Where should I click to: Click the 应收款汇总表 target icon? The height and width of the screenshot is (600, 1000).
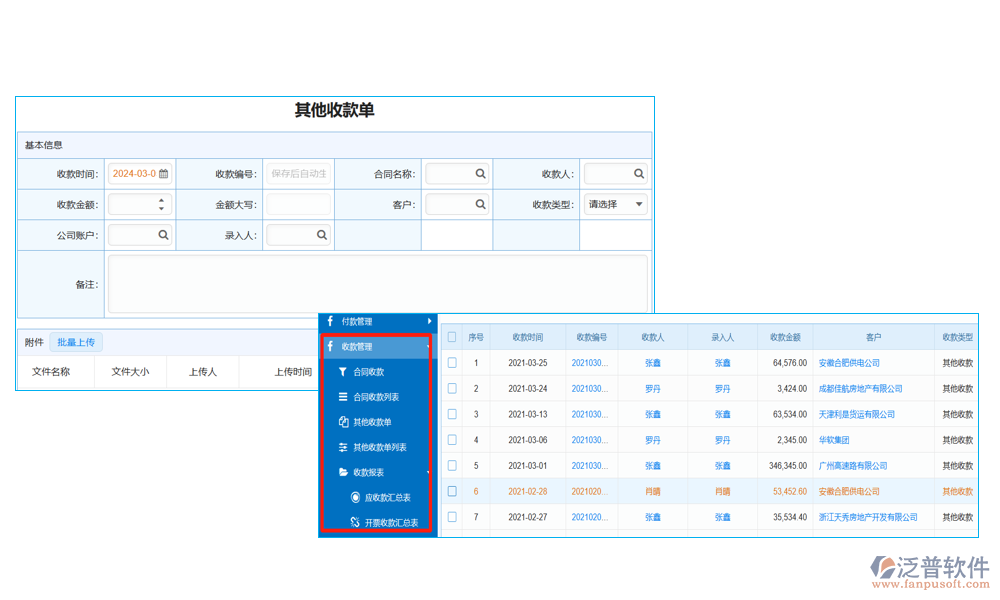pyautogui.click(x=355, y=496)
